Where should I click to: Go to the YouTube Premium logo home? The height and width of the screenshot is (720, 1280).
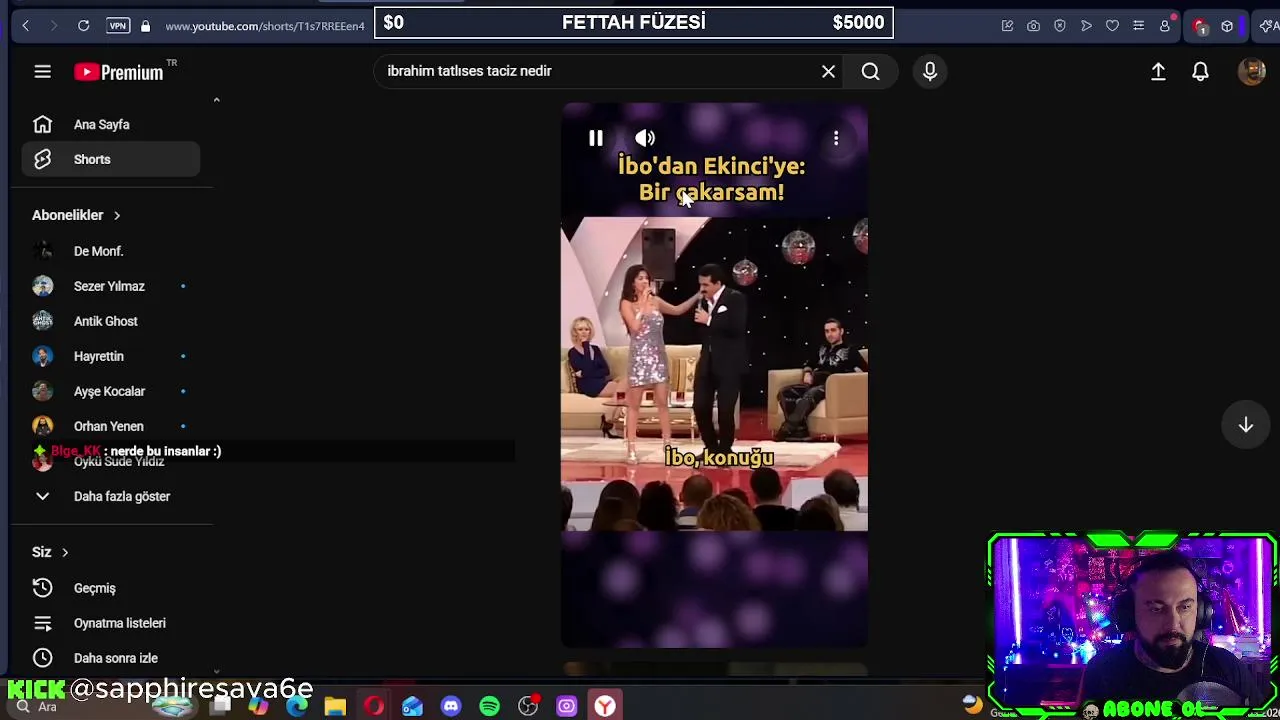tap(119, 72)
